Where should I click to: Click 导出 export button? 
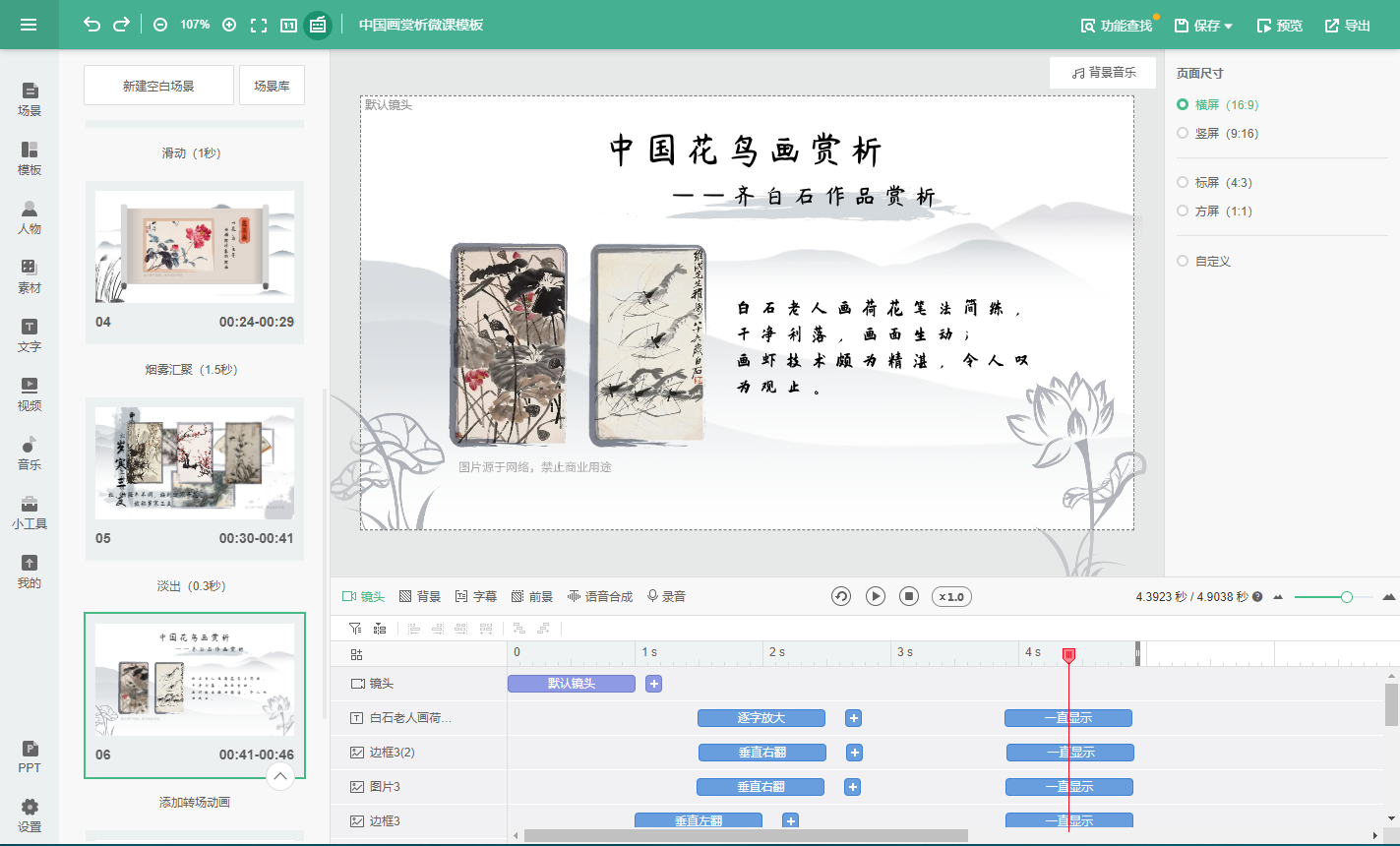pos(1348,26)
